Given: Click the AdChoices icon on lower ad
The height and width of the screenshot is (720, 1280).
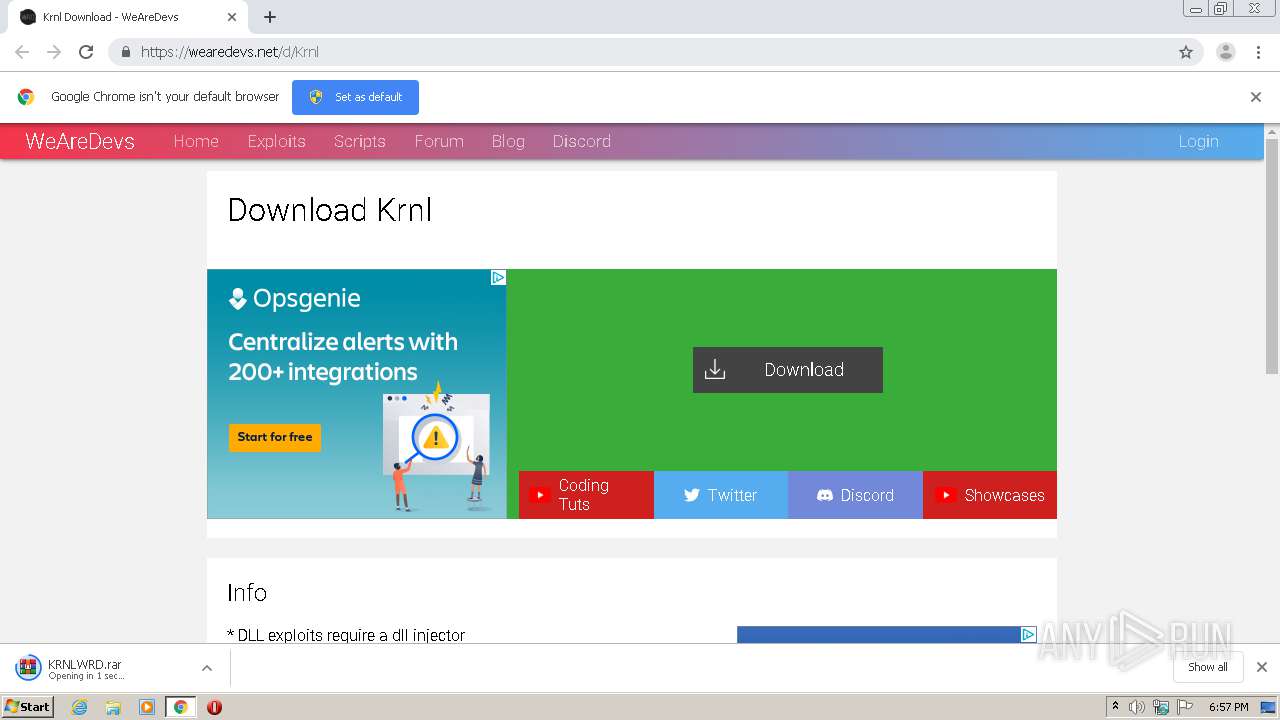Looking at the screenshot, I should click(1028, 634).
